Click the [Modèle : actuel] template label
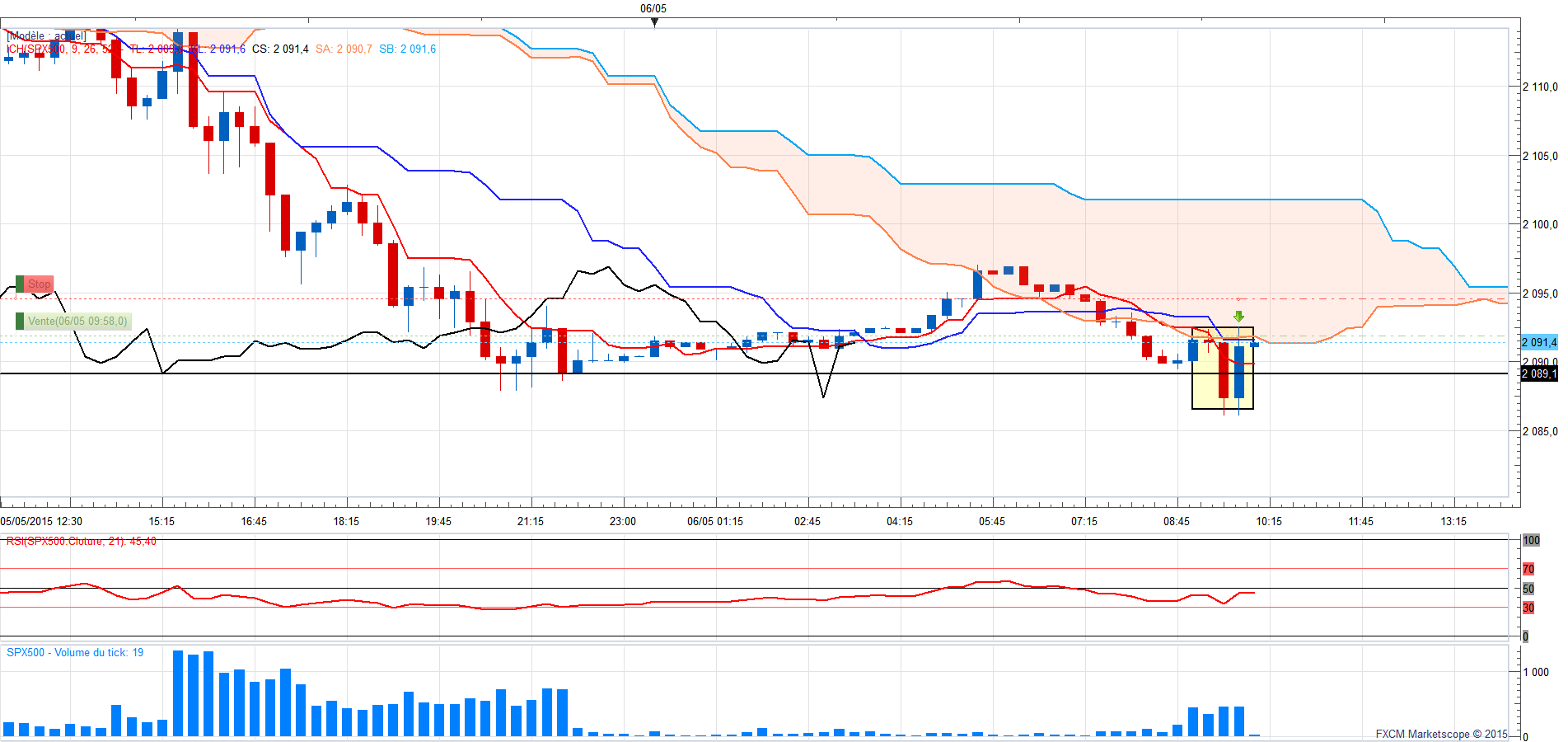This screenshot has height=742, width=1568. (x=46, y=36)
